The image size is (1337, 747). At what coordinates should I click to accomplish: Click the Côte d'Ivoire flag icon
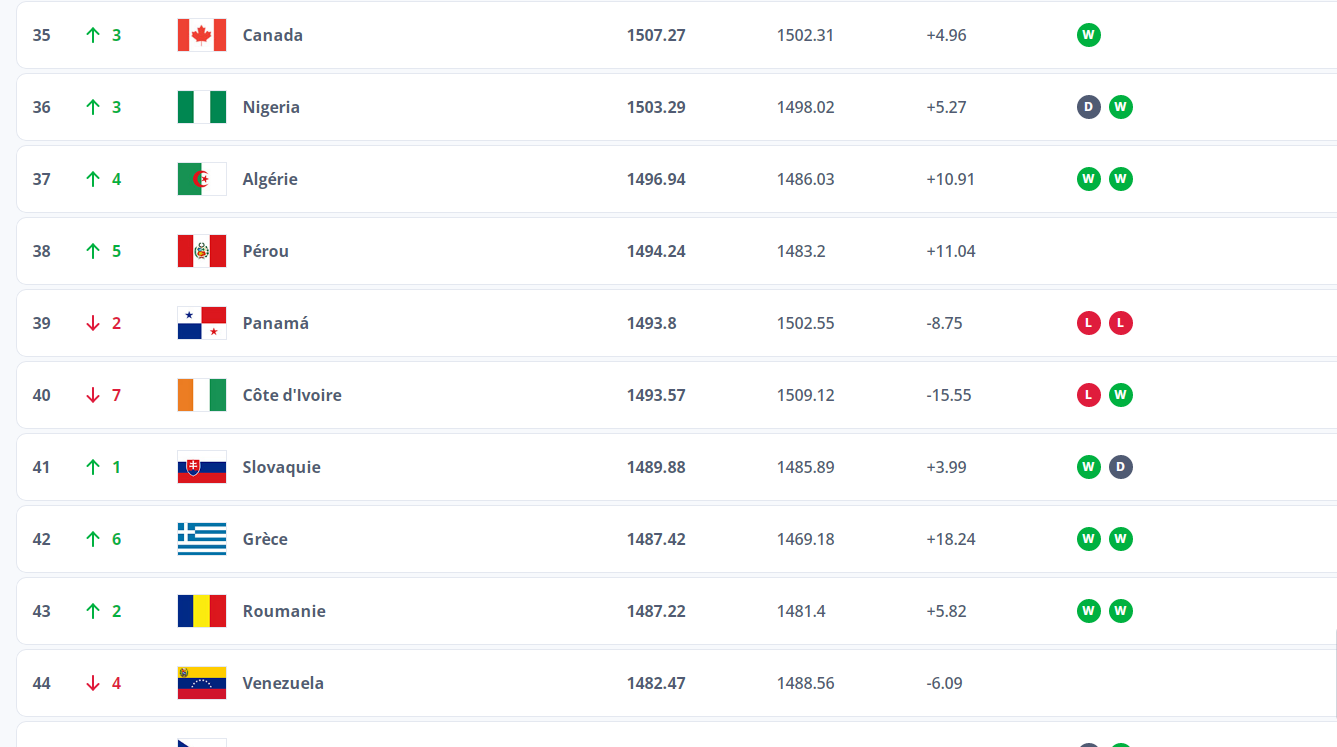202,395
